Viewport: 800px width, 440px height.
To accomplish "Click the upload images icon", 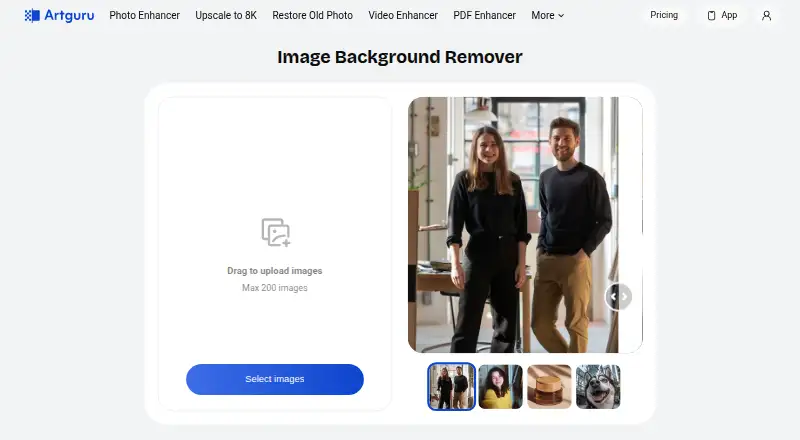I will (276, 233).
